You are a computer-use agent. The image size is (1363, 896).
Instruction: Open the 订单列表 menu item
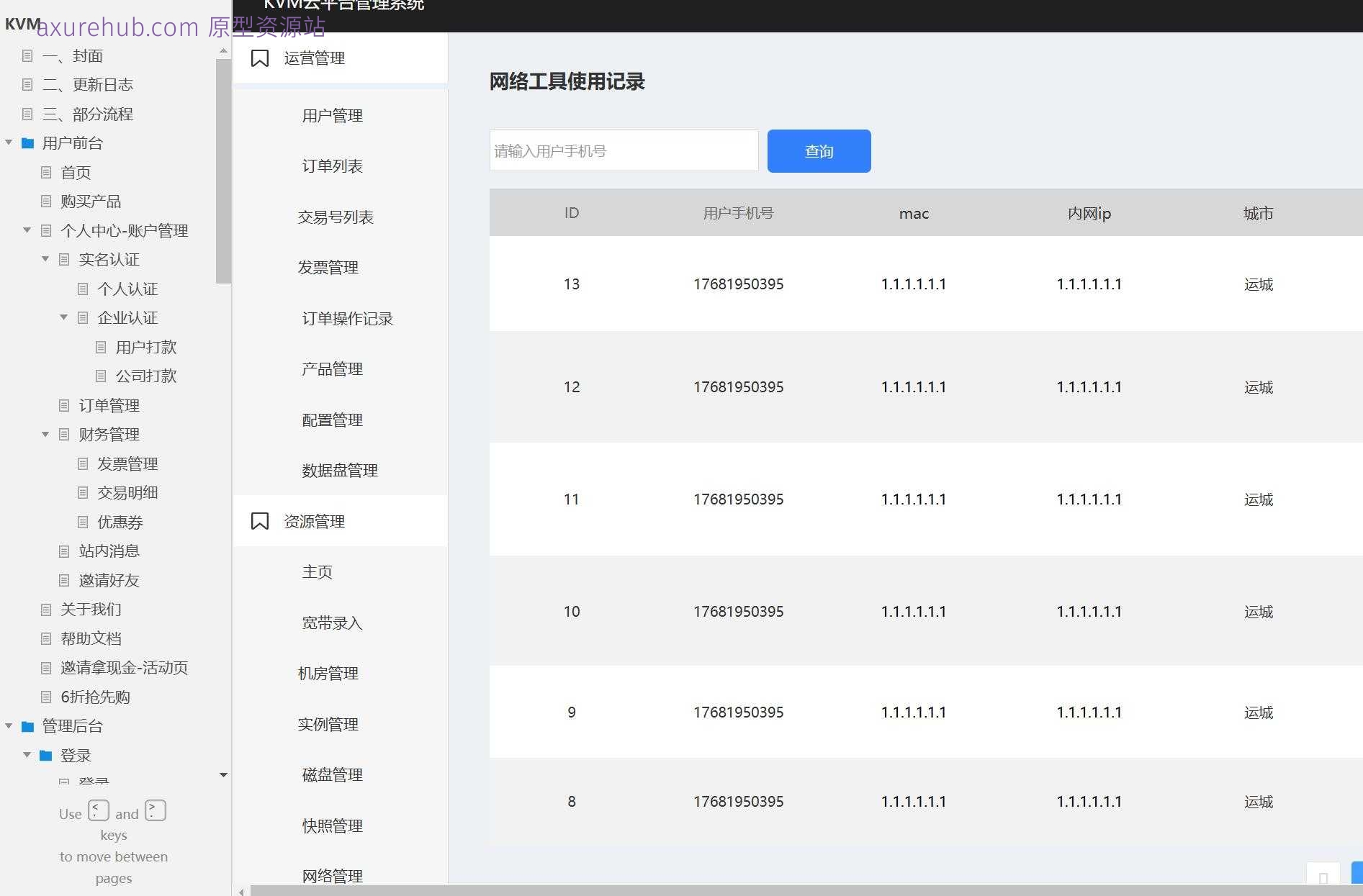click(332, 166)
